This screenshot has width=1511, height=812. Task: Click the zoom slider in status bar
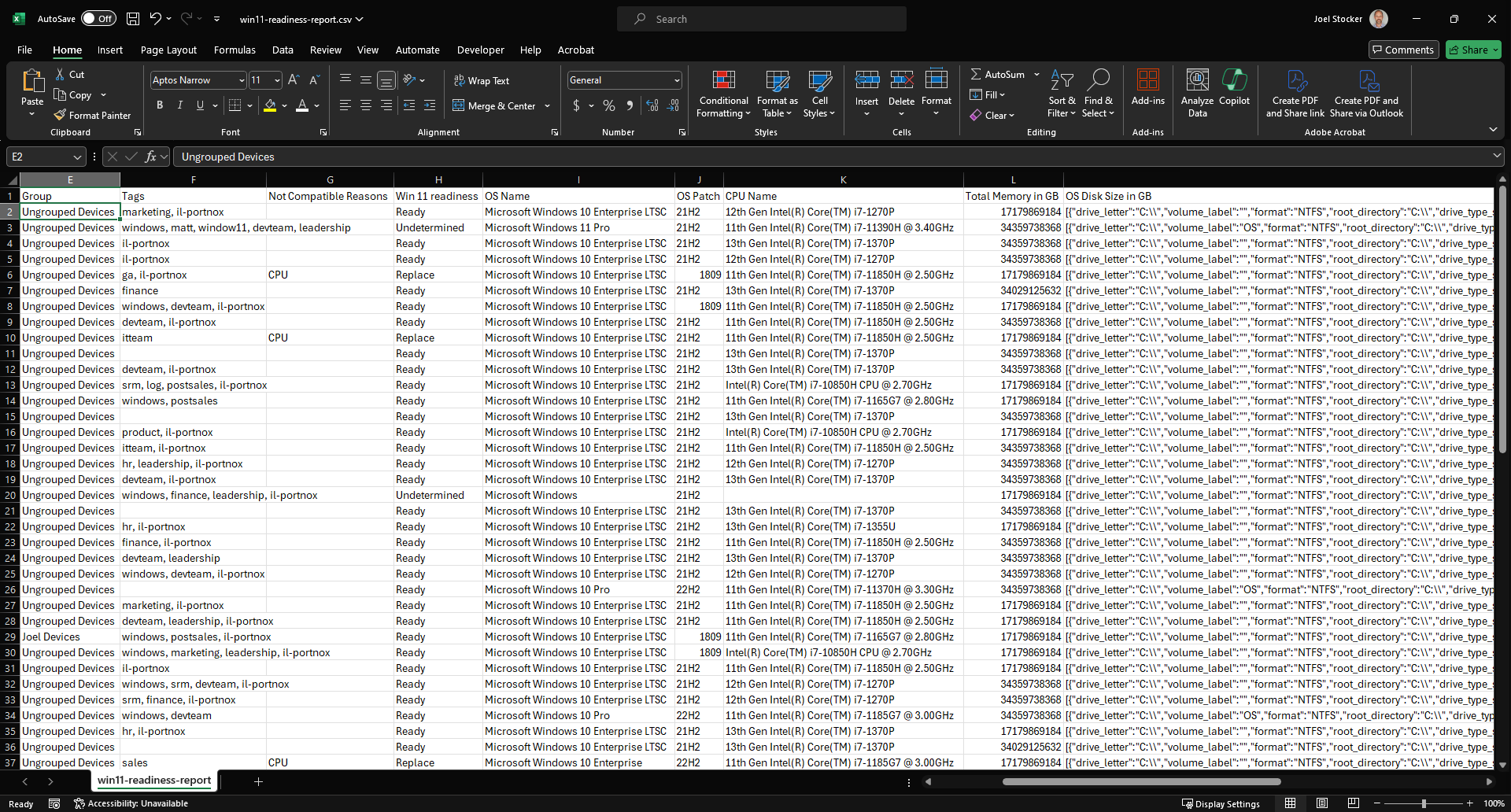[x=1423, y=803]
